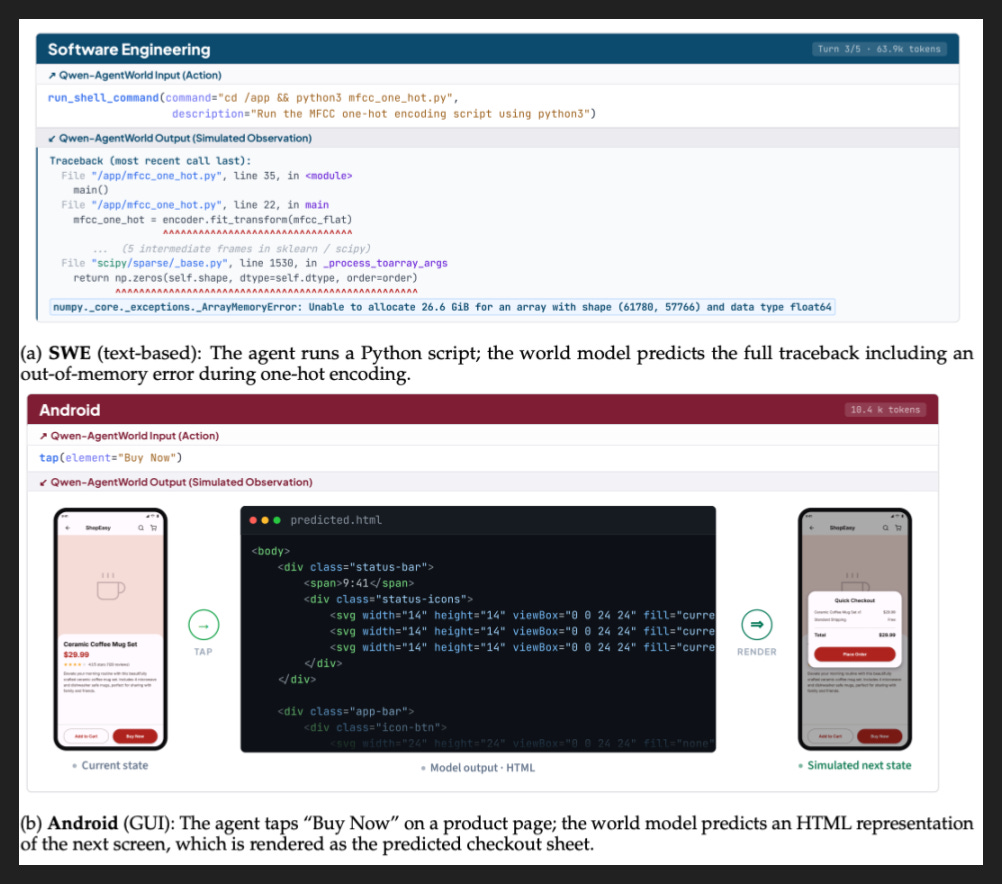Click the back arrow in Current state phone
1002x884 pixels.
pos(68,528)
